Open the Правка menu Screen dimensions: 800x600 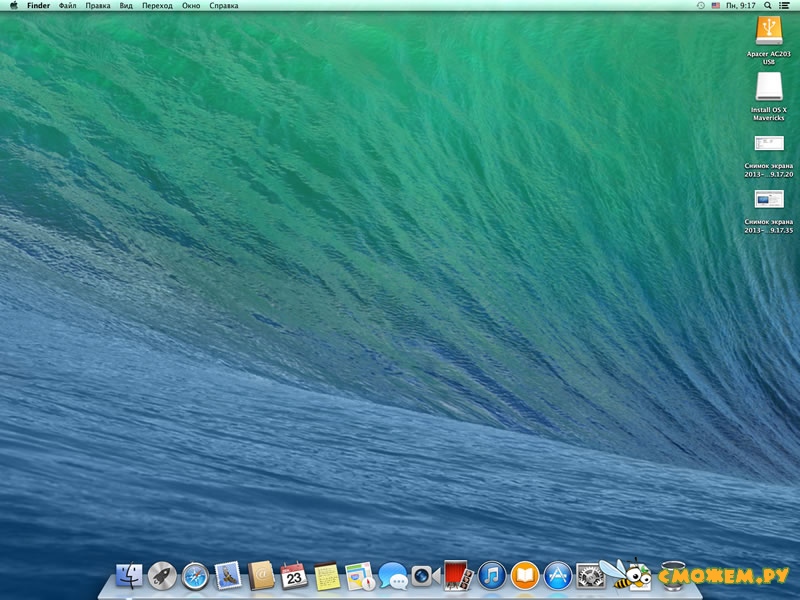(97, 6)
